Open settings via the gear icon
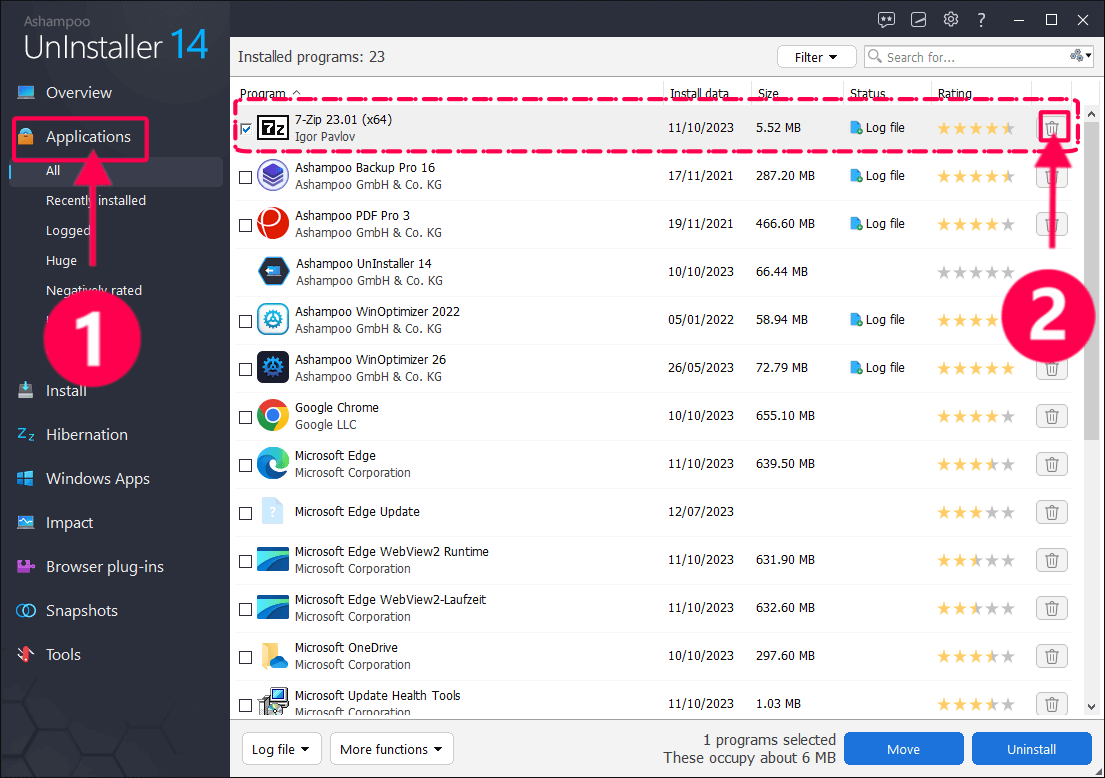Screen dimensions: 1105x778 (x=950, y=20)
